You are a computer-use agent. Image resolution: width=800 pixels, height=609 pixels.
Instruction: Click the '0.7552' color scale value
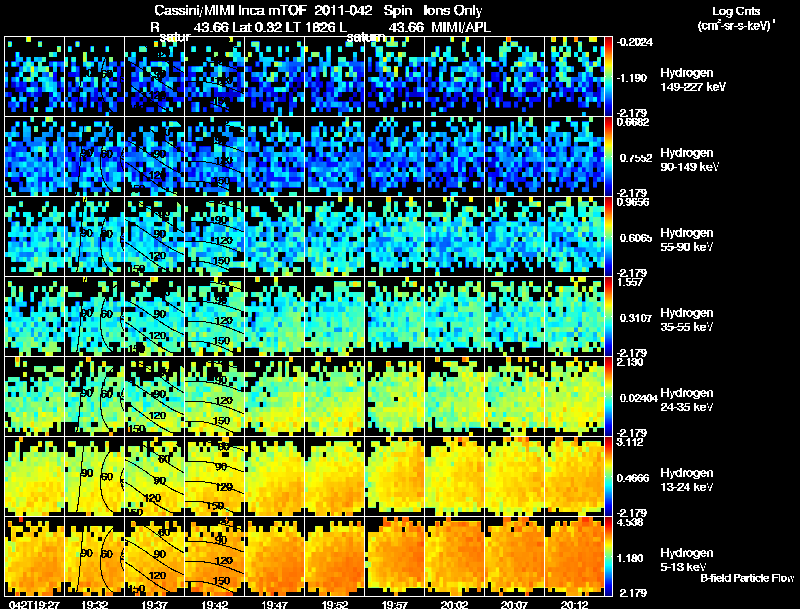click(x=636, y=158)
